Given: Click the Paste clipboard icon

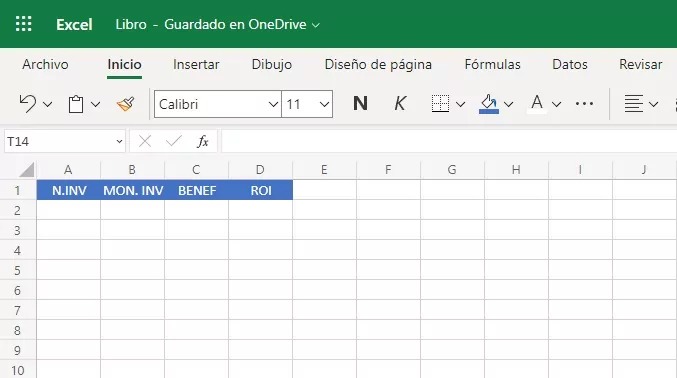Looking at the screenshot, I should tap(76, 104).
